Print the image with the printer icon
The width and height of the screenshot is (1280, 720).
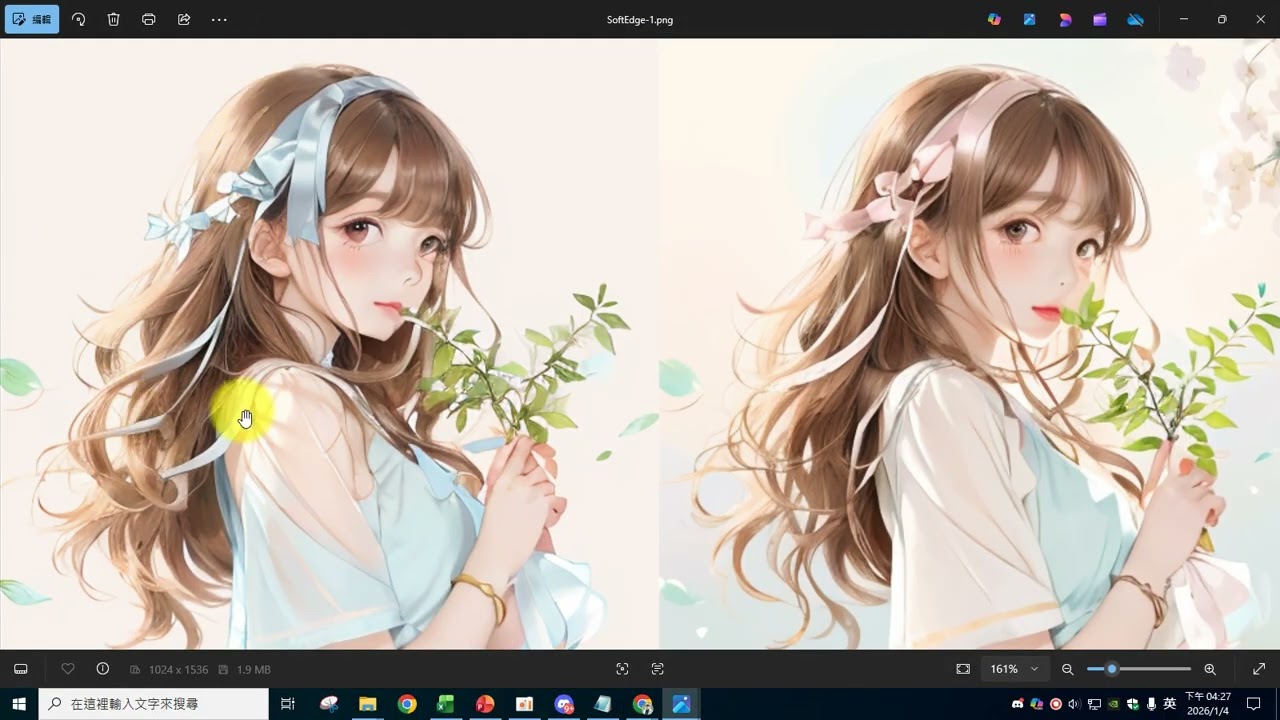coord(148,19)
